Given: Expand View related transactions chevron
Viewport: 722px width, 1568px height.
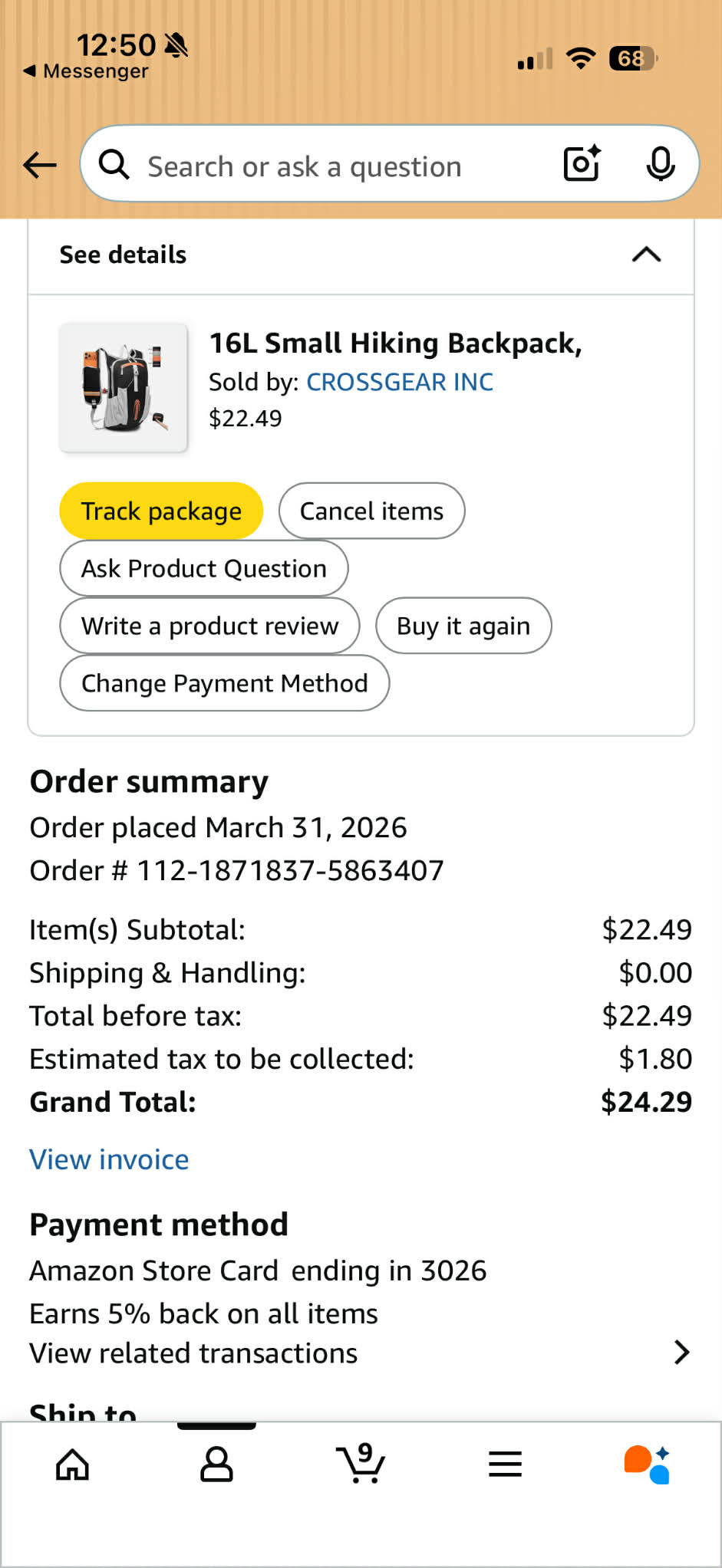Looking at the screenshot, I should pyautogui.click(x=681, y=1353).
